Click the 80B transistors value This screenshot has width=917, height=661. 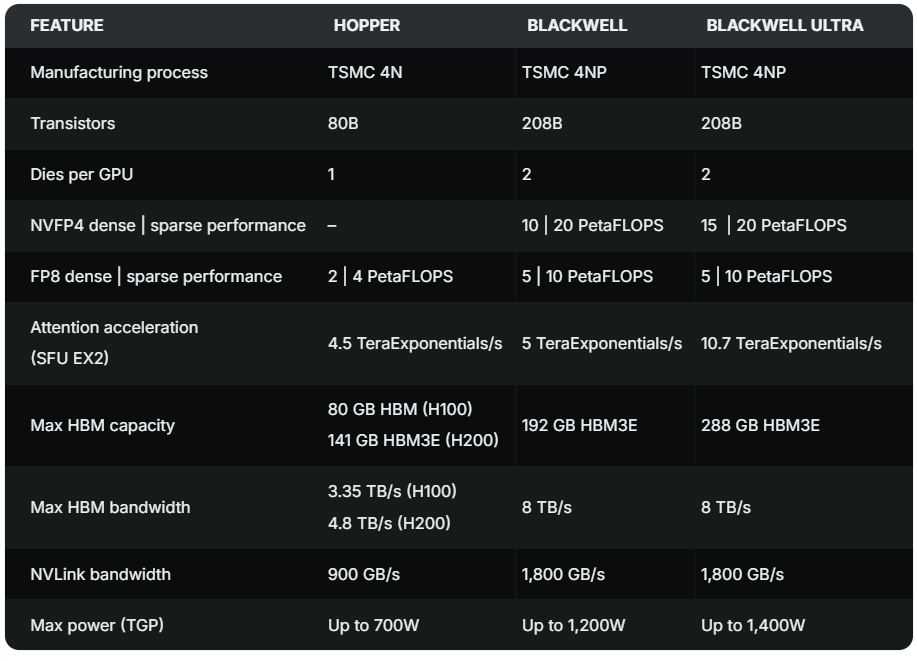click(x=343, y=123)
